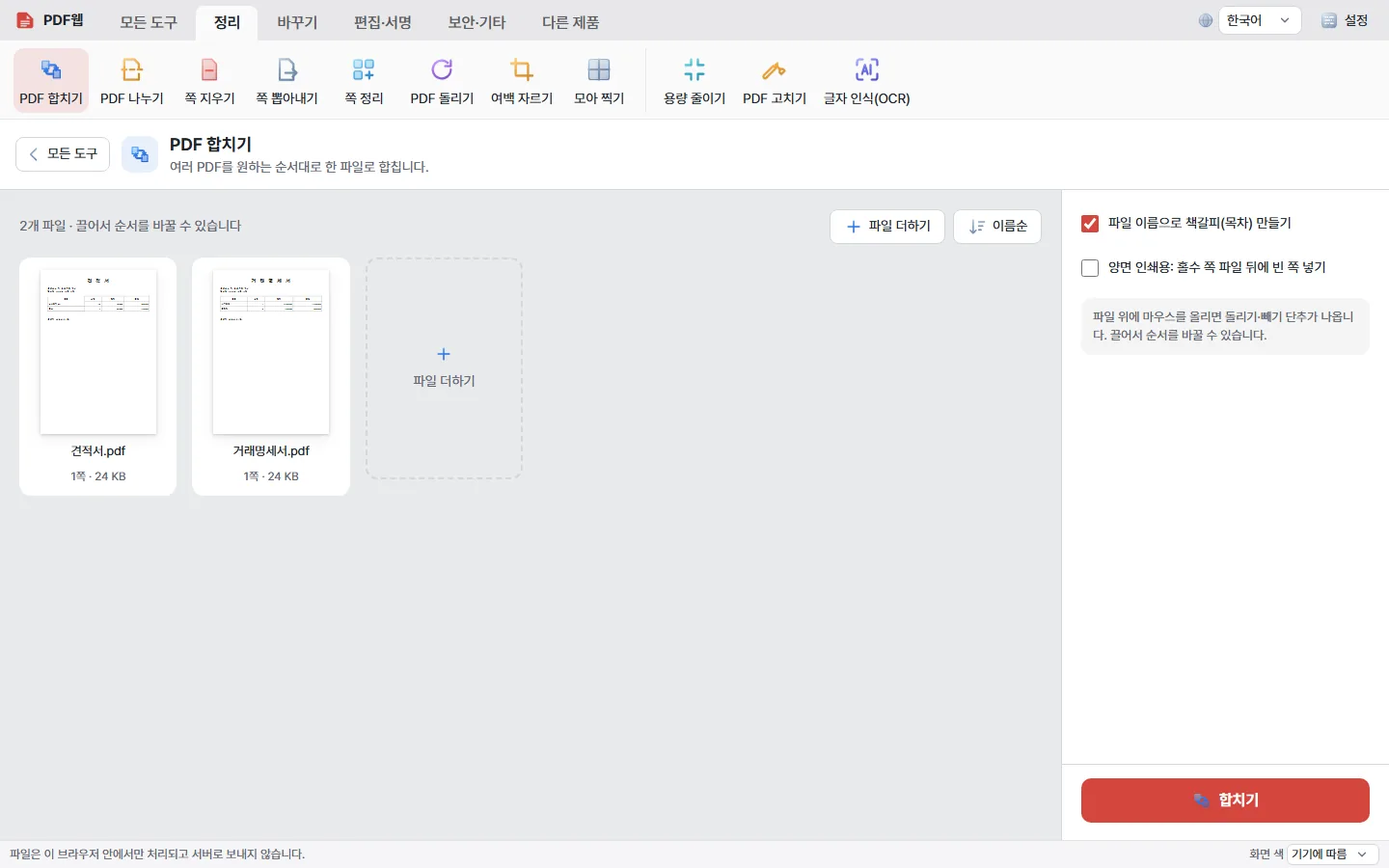The width and height of the screenshot is (1389, 868).
Task: Switch to the 바꾸기 tab
Action: tap(297, 22)
